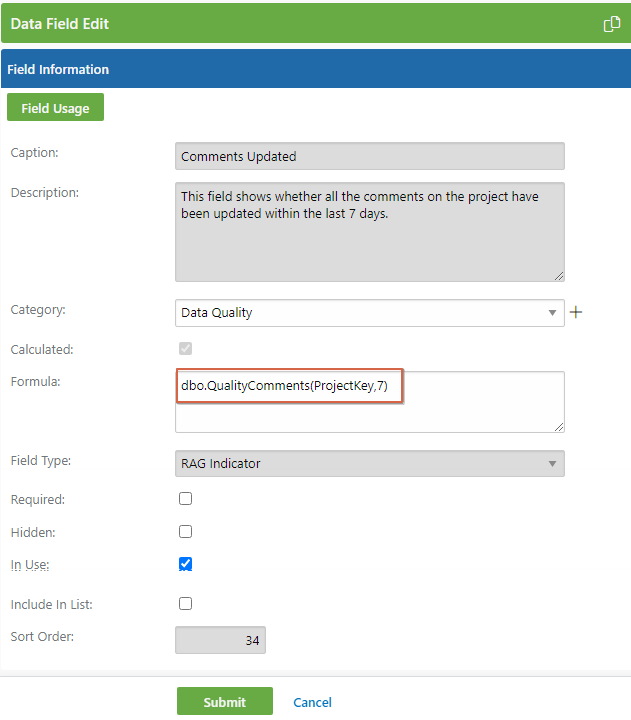Open the Category dropdown arrow

pos(552,313)
